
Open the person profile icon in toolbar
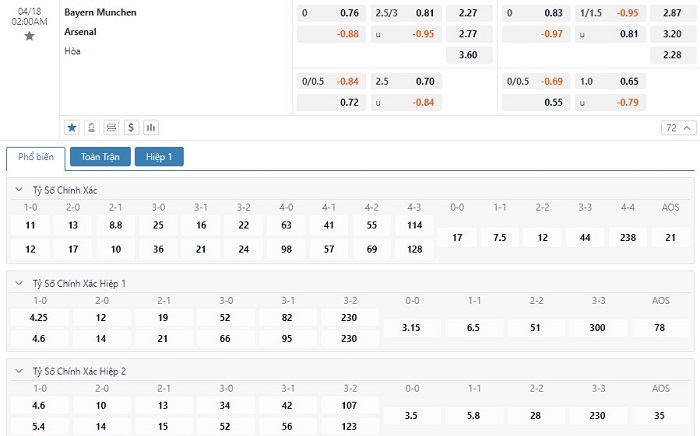pos(92,128)
